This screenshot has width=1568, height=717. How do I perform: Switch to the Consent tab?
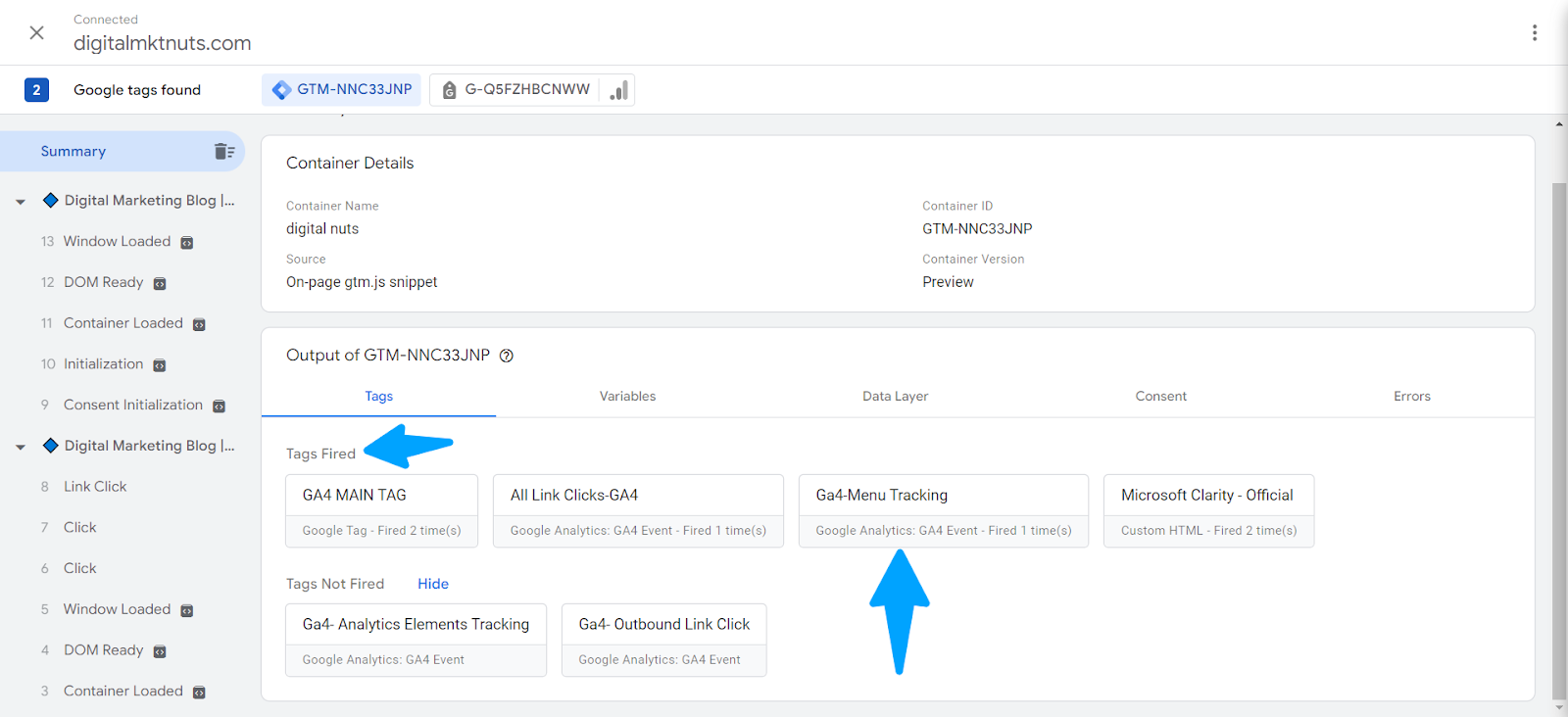[x=1160, y=396]
